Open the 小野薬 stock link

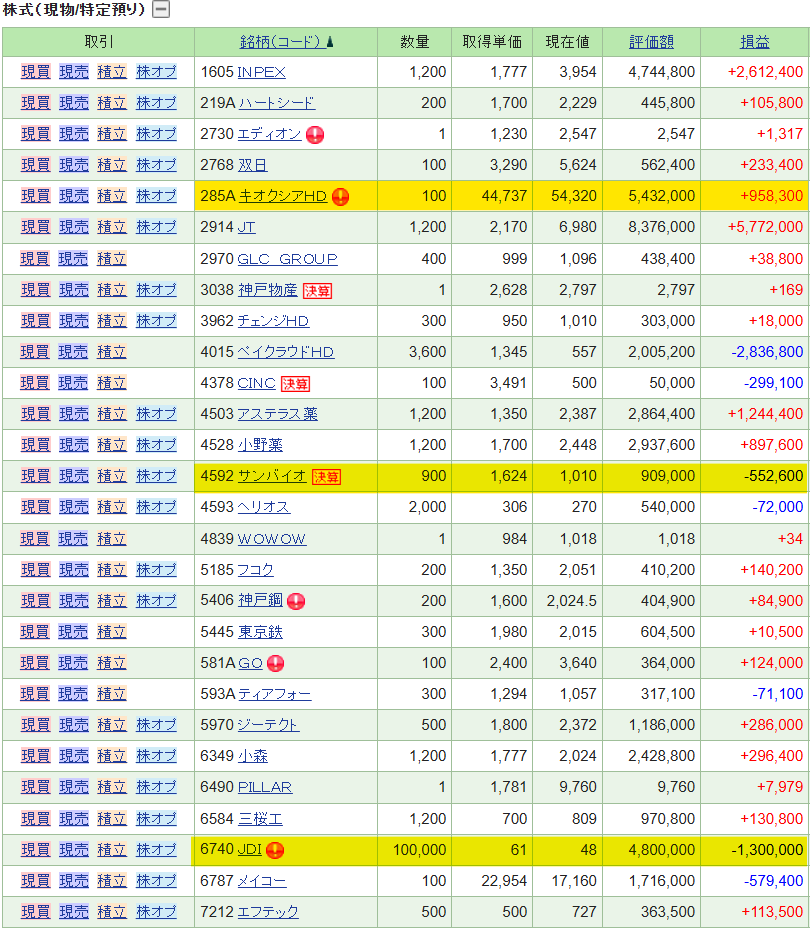(260, 444)
